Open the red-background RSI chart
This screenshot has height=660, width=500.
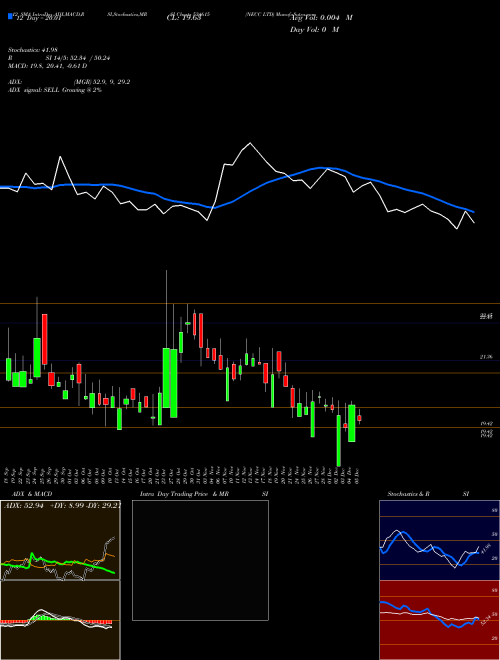tap(439, 620)
